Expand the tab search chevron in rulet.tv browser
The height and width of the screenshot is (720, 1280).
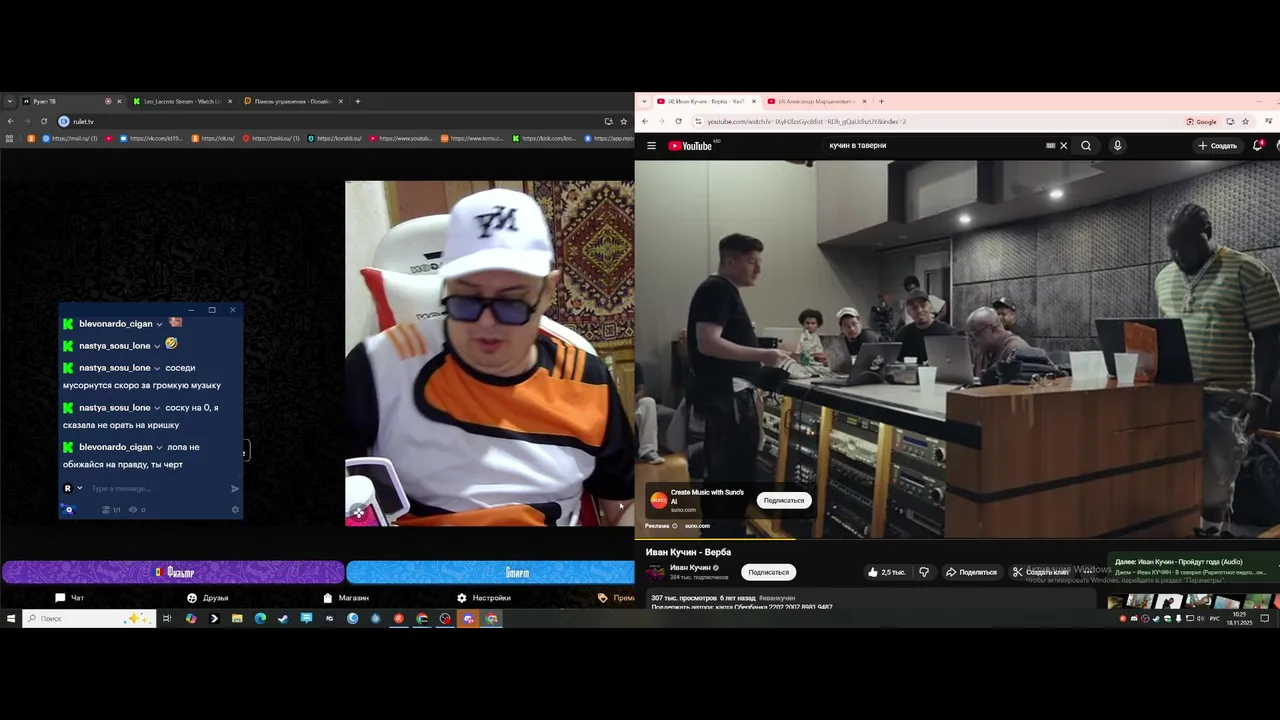(10, 101)
